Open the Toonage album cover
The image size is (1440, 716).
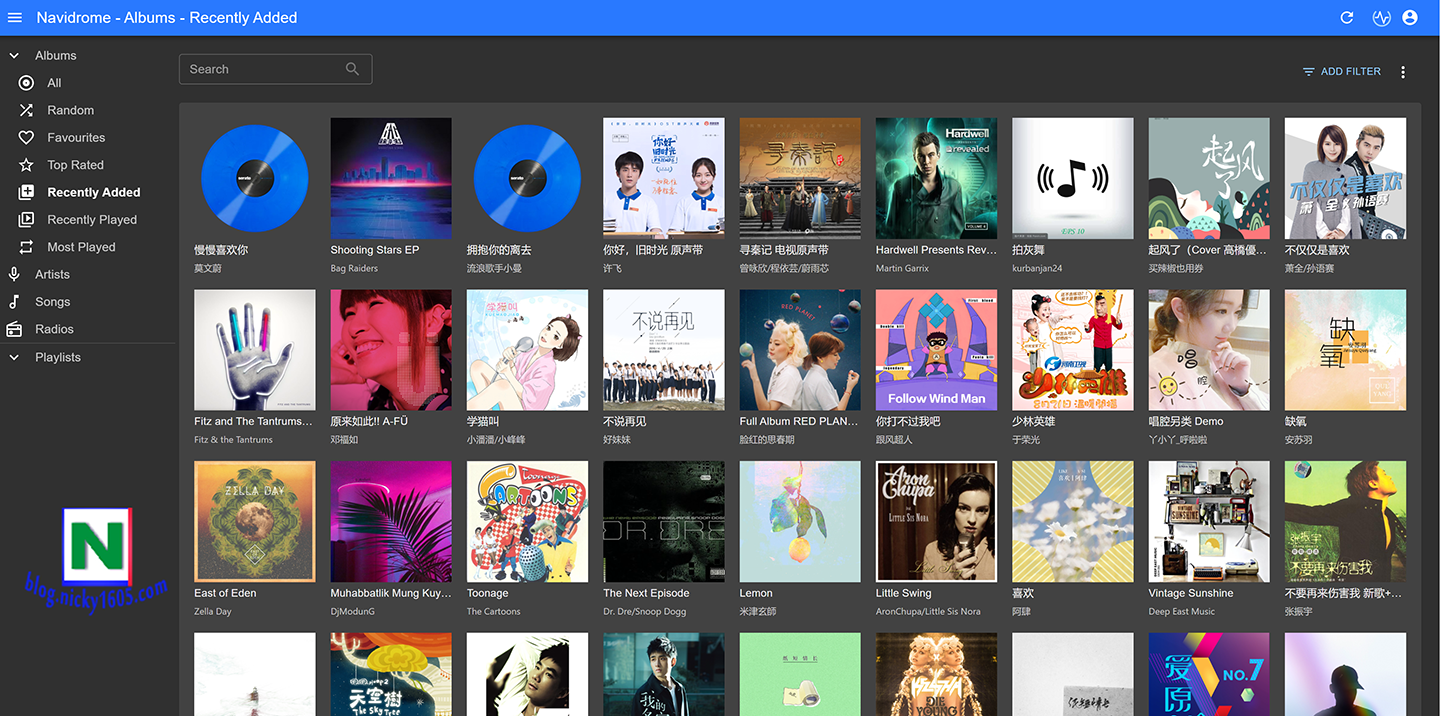[x=527, y=521]
